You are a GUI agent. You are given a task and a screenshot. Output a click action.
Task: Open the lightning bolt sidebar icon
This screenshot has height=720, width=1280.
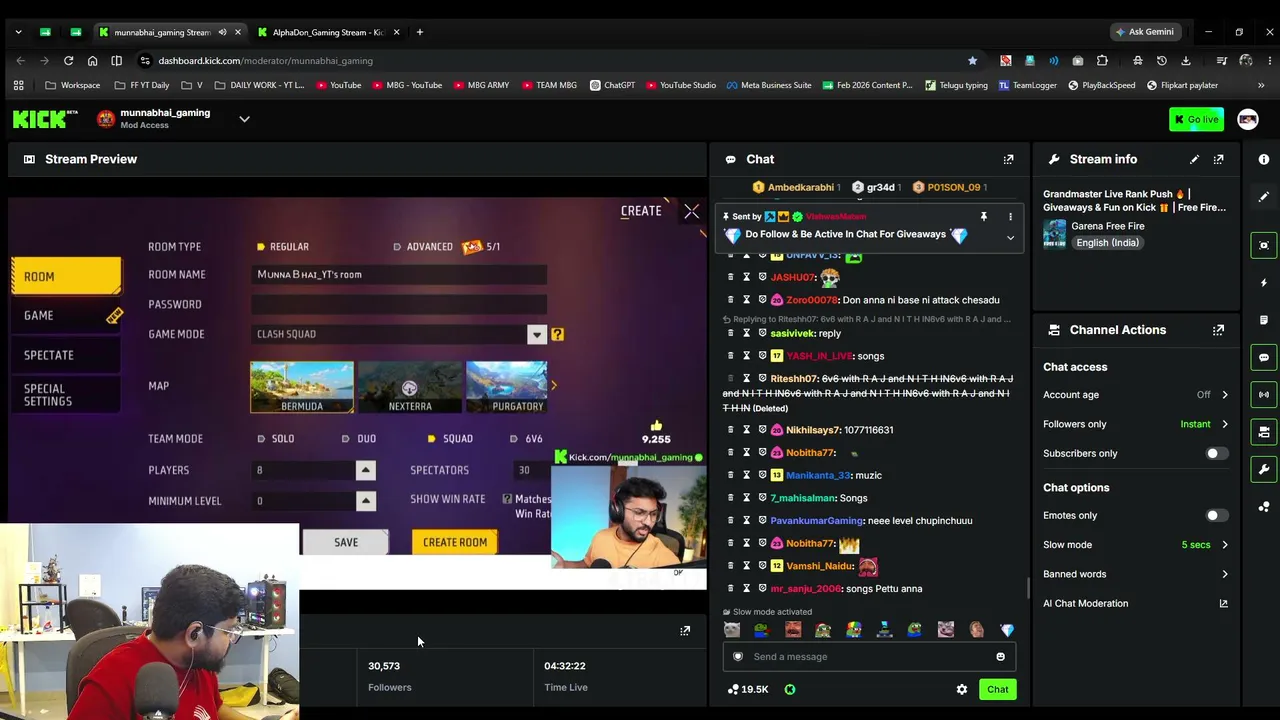1264,283
